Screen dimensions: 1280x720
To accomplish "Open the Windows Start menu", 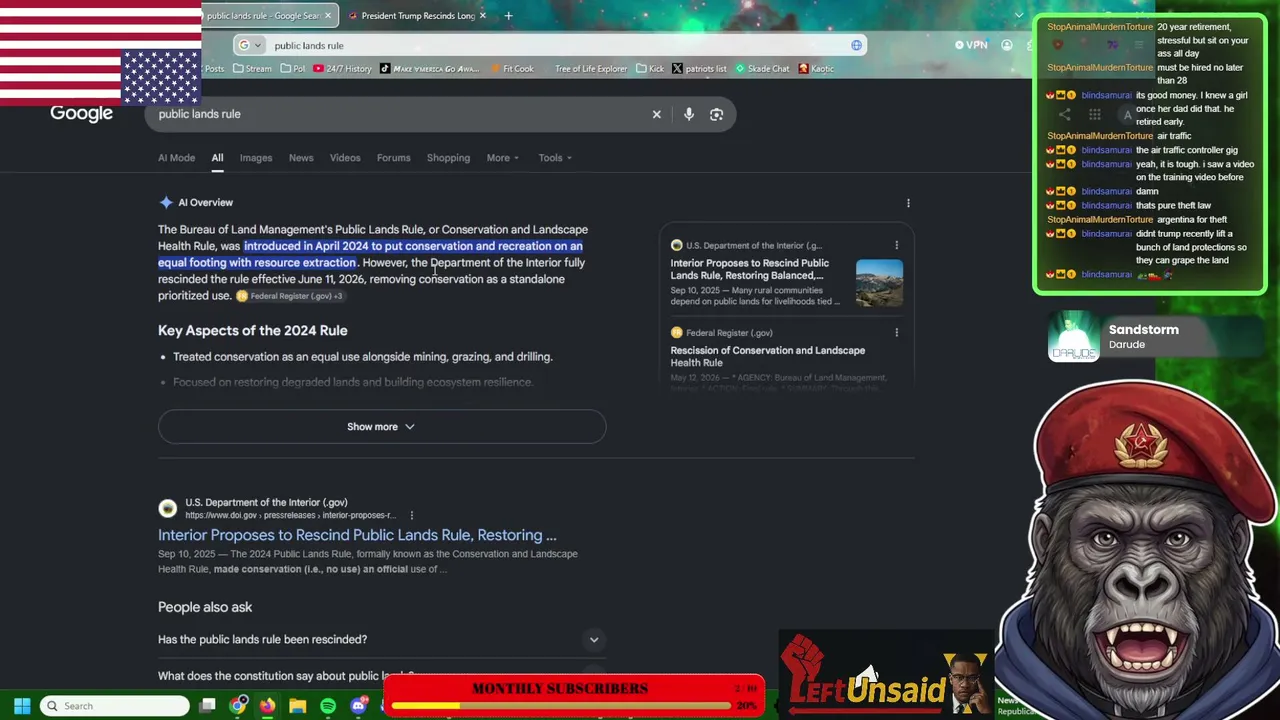I will point(22,706).
